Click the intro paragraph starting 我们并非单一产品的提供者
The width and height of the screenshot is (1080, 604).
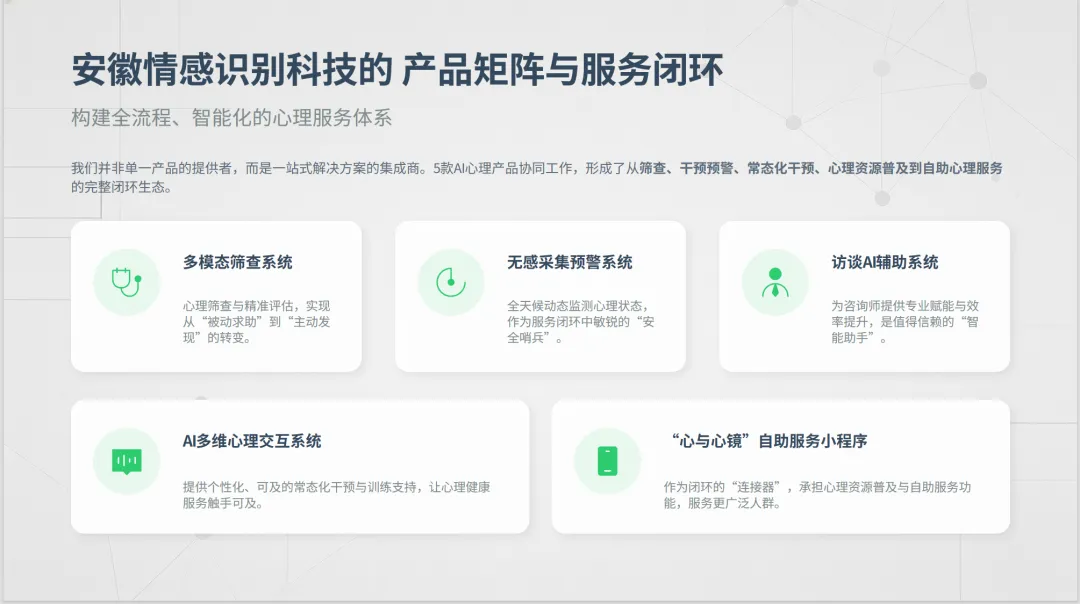point(537,178)
